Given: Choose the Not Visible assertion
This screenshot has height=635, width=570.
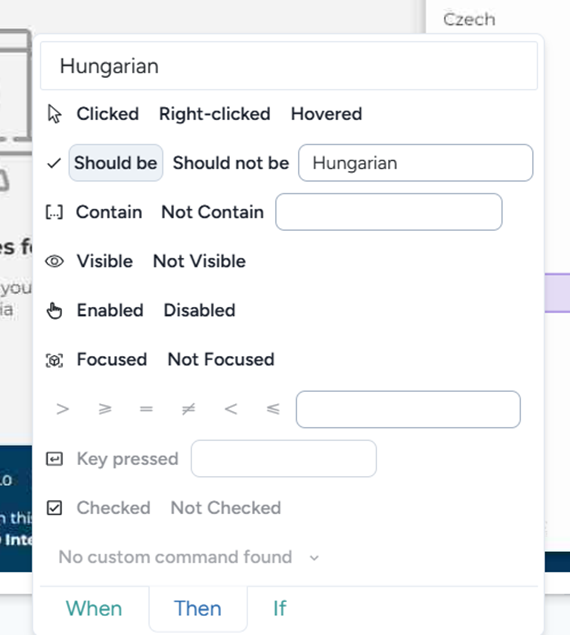Looking at the screenshot, I should pos(199,261).
